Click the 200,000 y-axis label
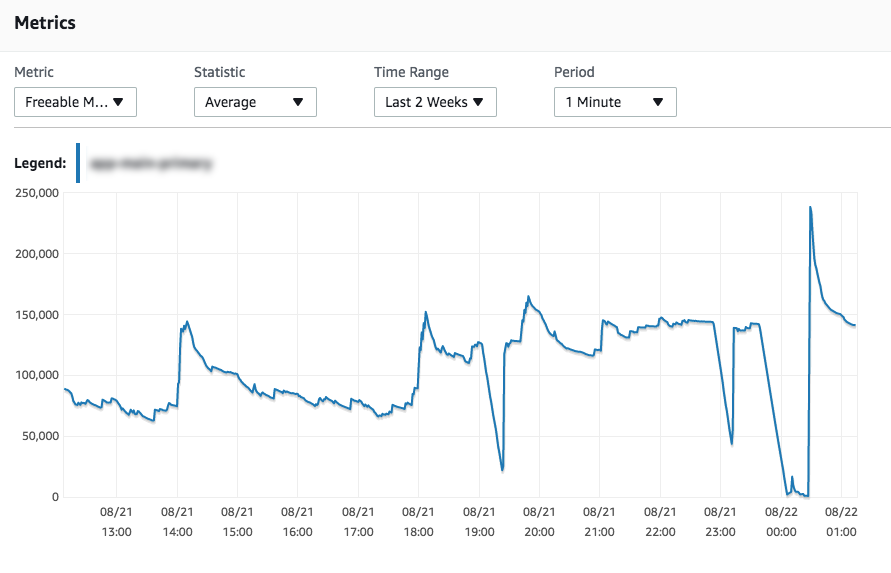Screen dimensions: 891x573 (37, 254)
